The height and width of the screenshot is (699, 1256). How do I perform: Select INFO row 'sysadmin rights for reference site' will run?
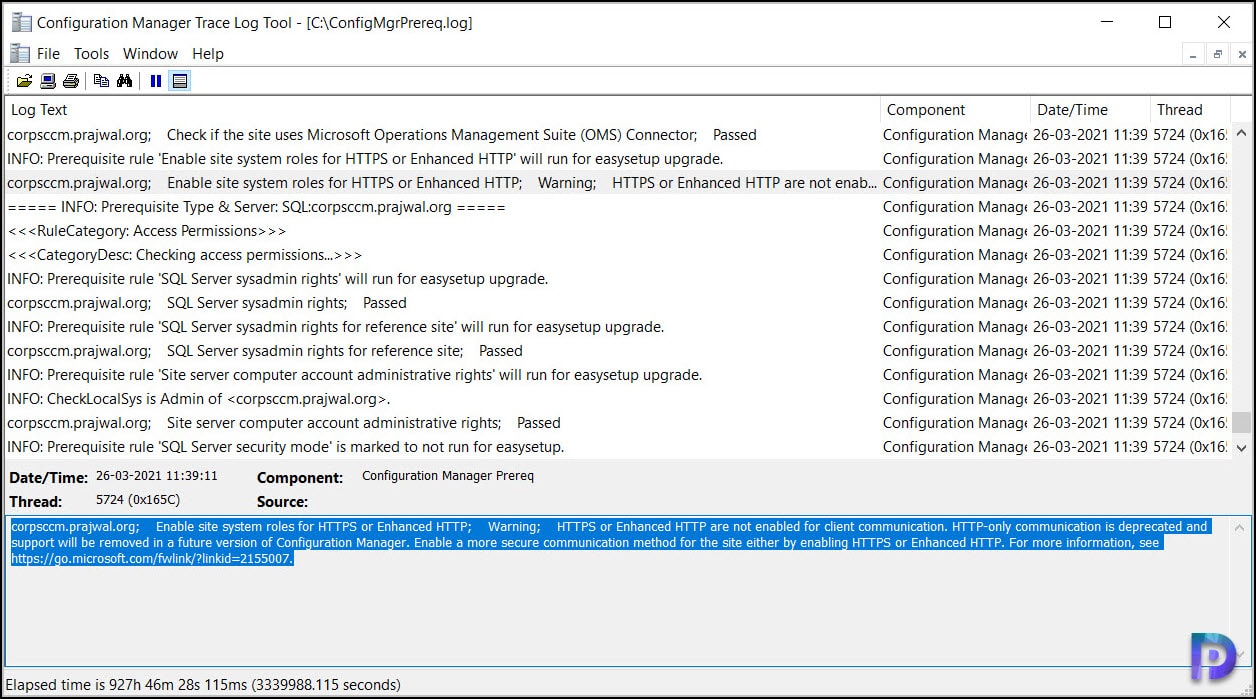coord(617,327)
